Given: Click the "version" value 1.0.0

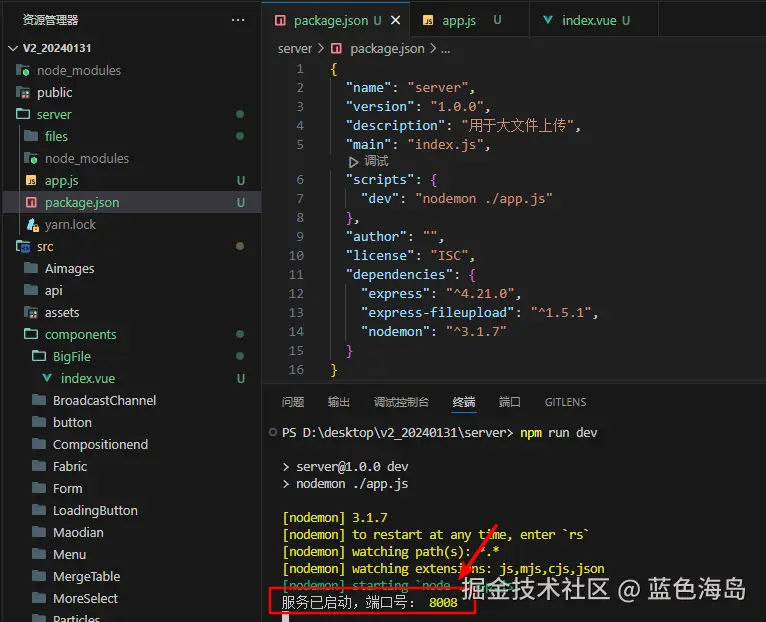Looking at the screenshot, I should click(456, 107).
